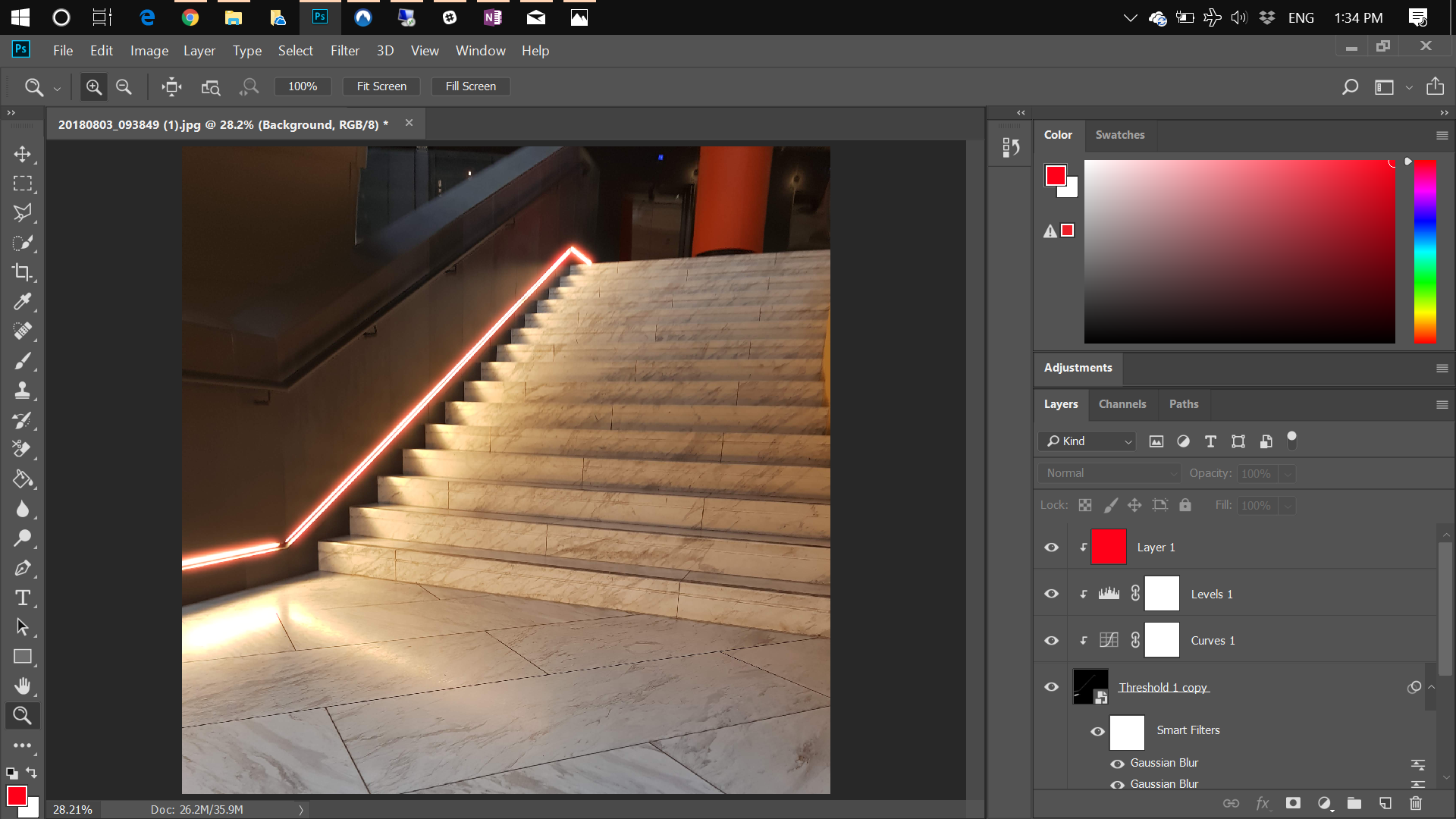Select the Eyedropper tool
This screenshot has width=1456, height=819.
tap(23, 302)
